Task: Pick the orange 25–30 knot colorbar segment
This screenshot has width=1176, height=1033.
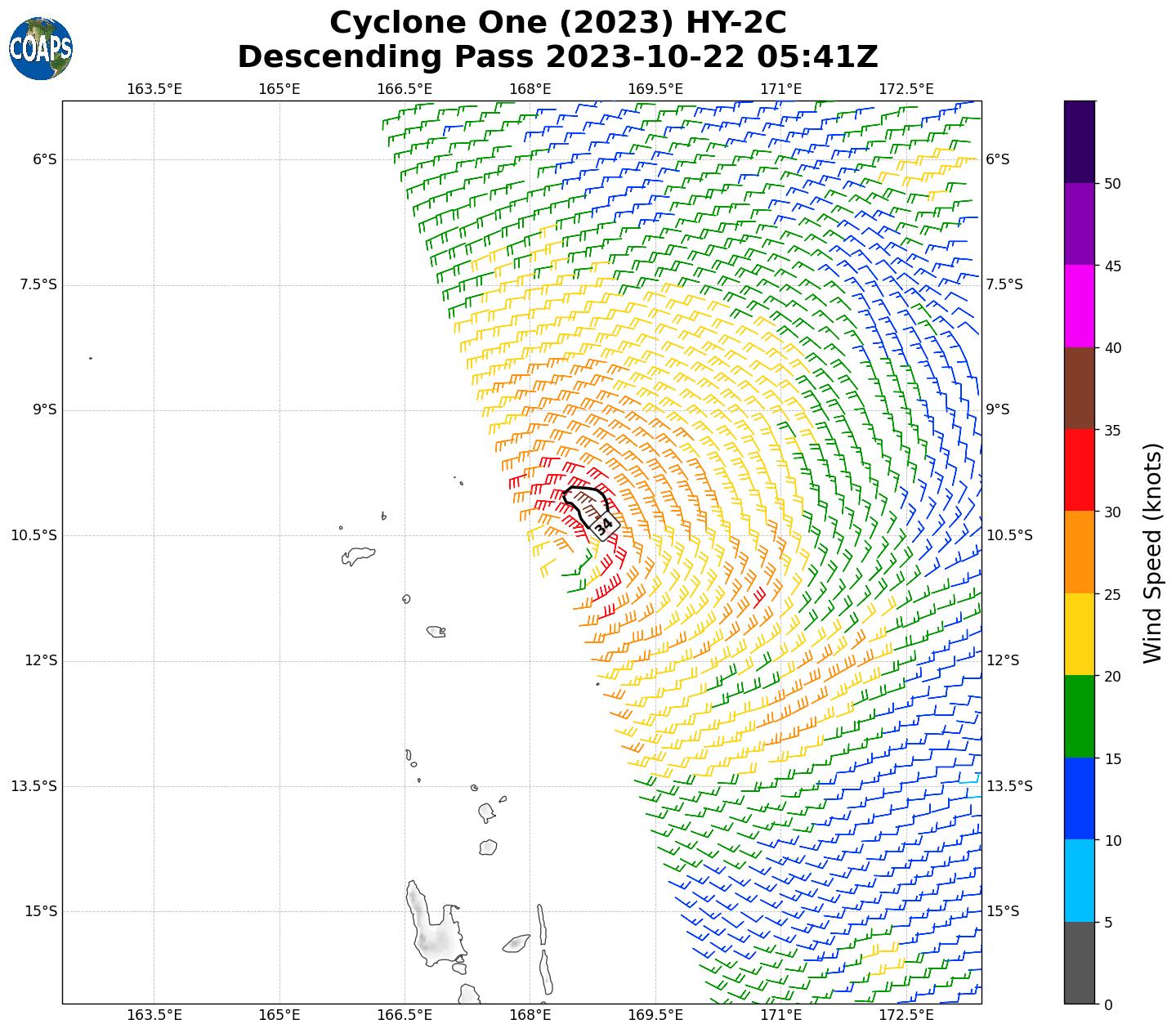Action: click(x=1079, y=552)
